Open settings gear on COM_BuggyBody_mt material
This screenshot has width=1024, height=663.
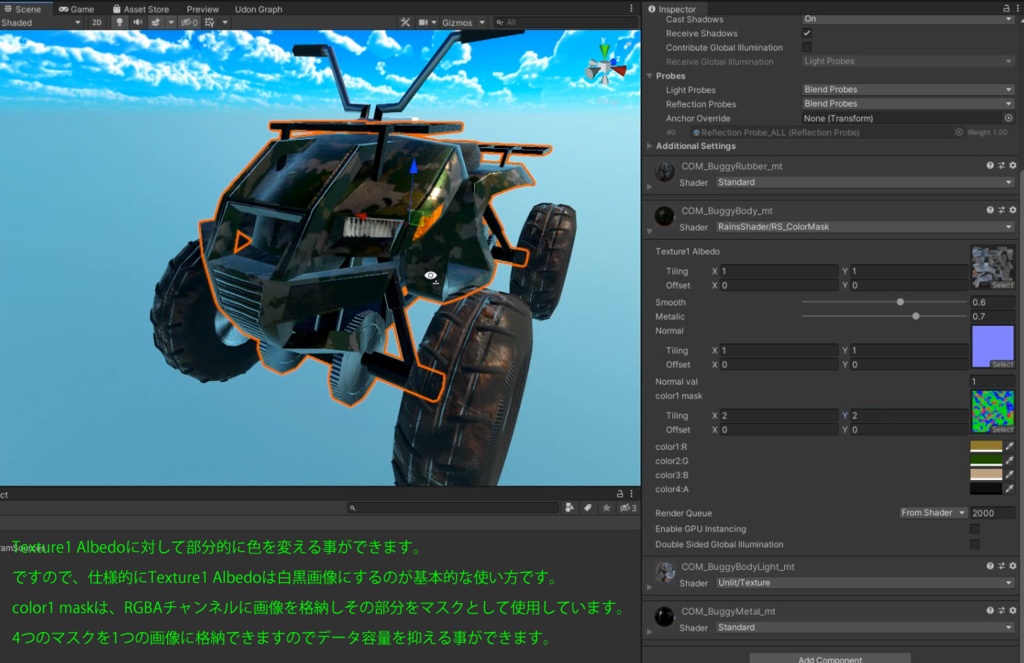pyautogui.click(x=1013, y=211)
